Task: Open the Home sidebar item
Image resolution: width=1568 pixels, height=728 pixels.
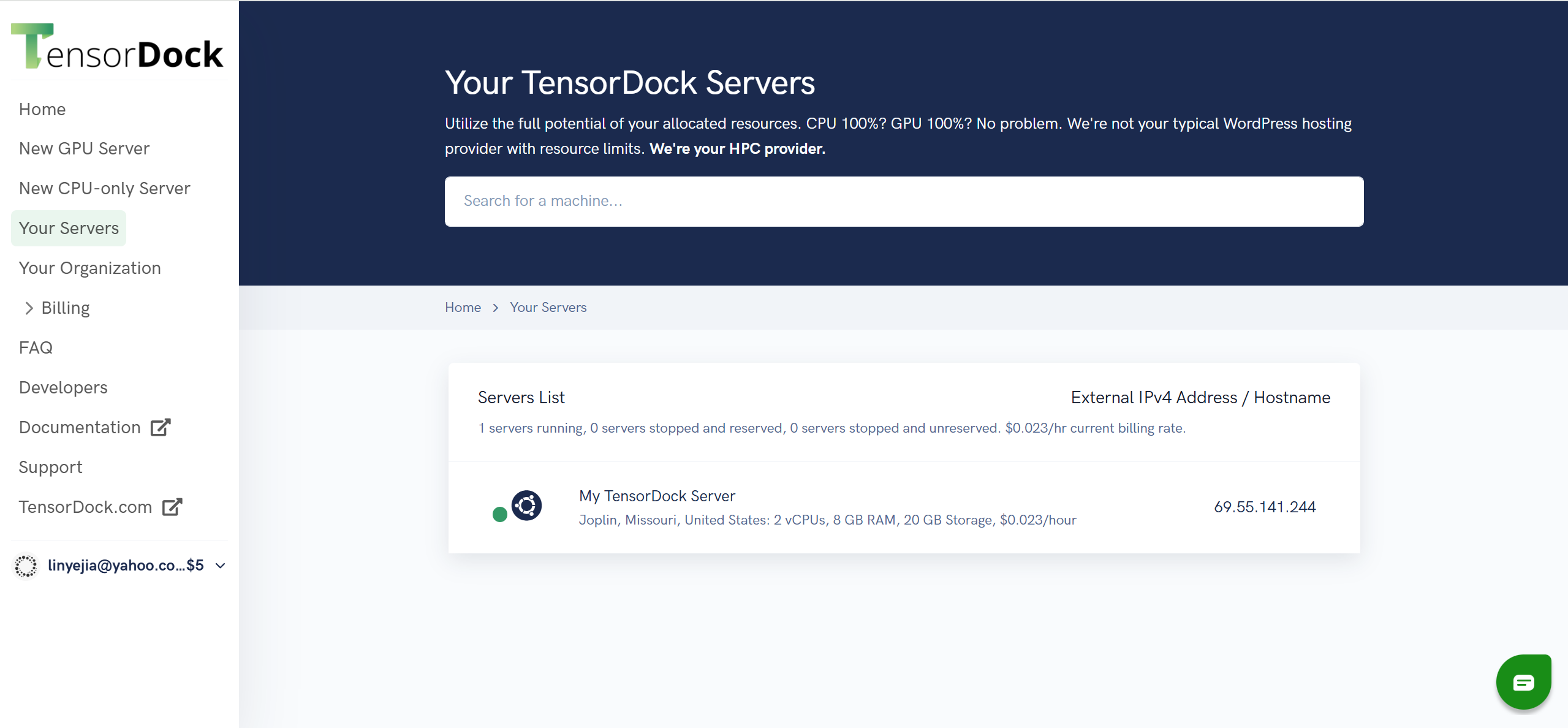Action: tap(42, 109)
